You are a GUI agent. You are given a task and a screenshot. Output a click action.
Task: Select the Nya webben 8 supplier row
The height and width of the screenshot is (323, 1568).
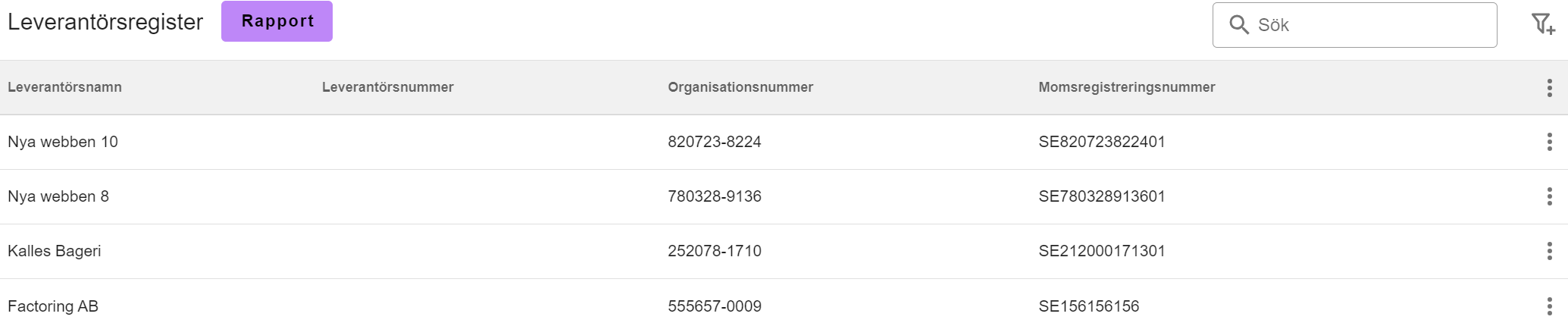(784, 196)
